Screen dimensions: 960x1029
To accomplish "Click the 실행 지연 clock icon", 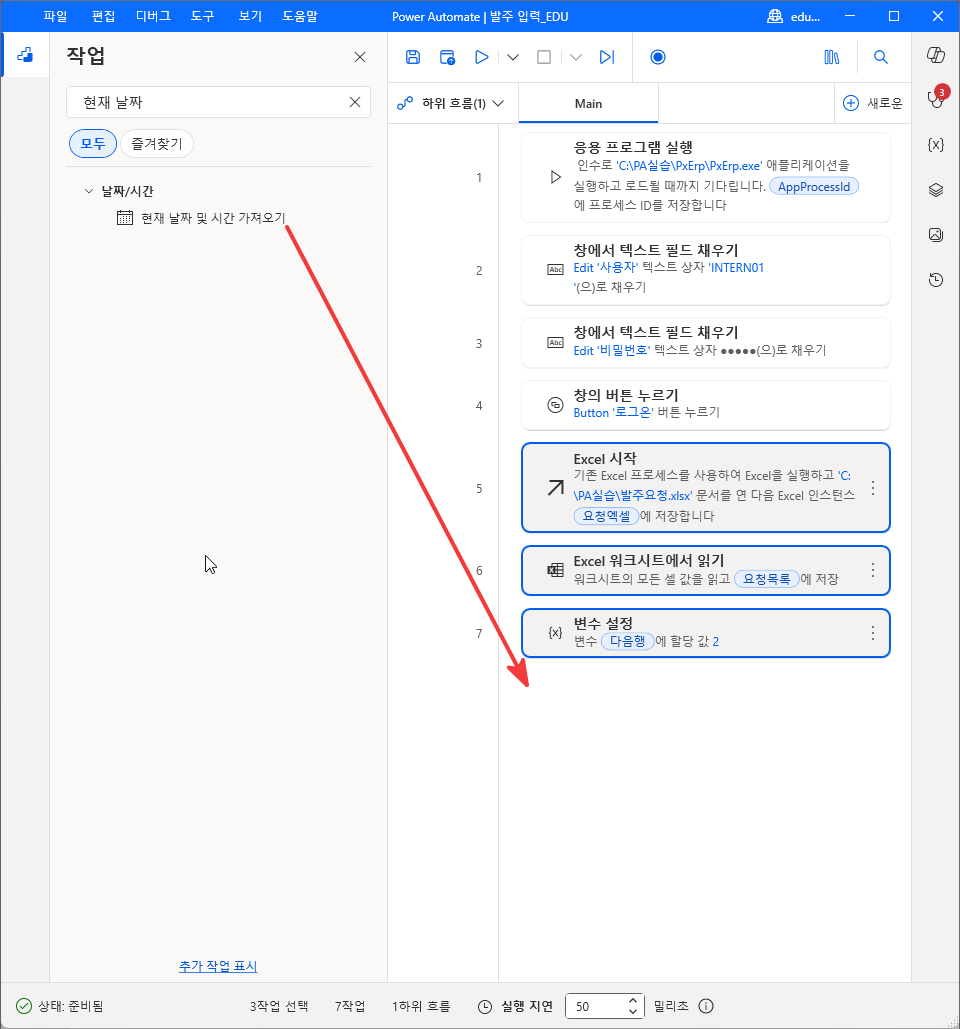I will pyautogui.click(x=485, y=1006).
